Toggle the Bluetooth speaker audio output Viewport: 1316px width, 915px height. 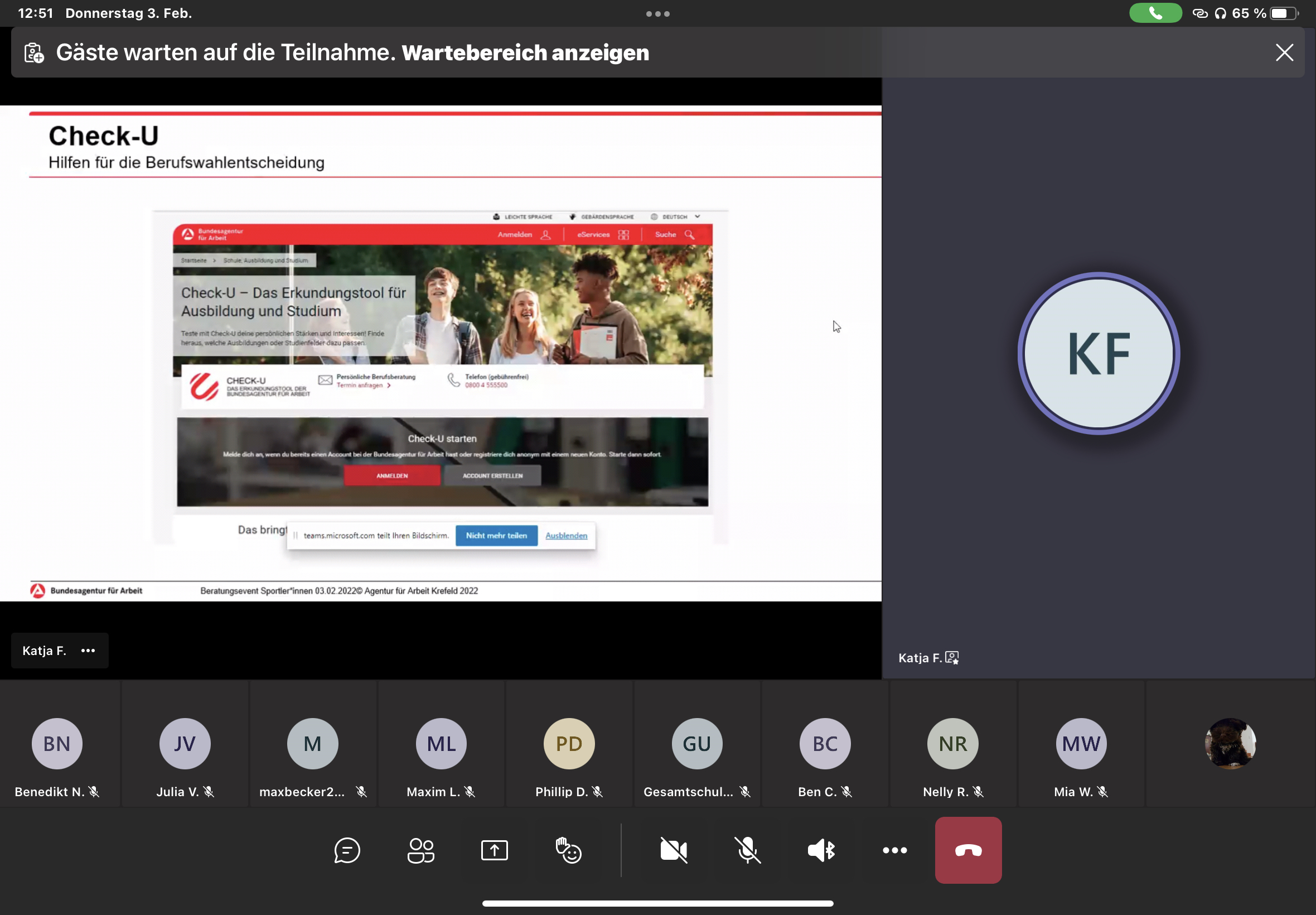pos(821,850)
